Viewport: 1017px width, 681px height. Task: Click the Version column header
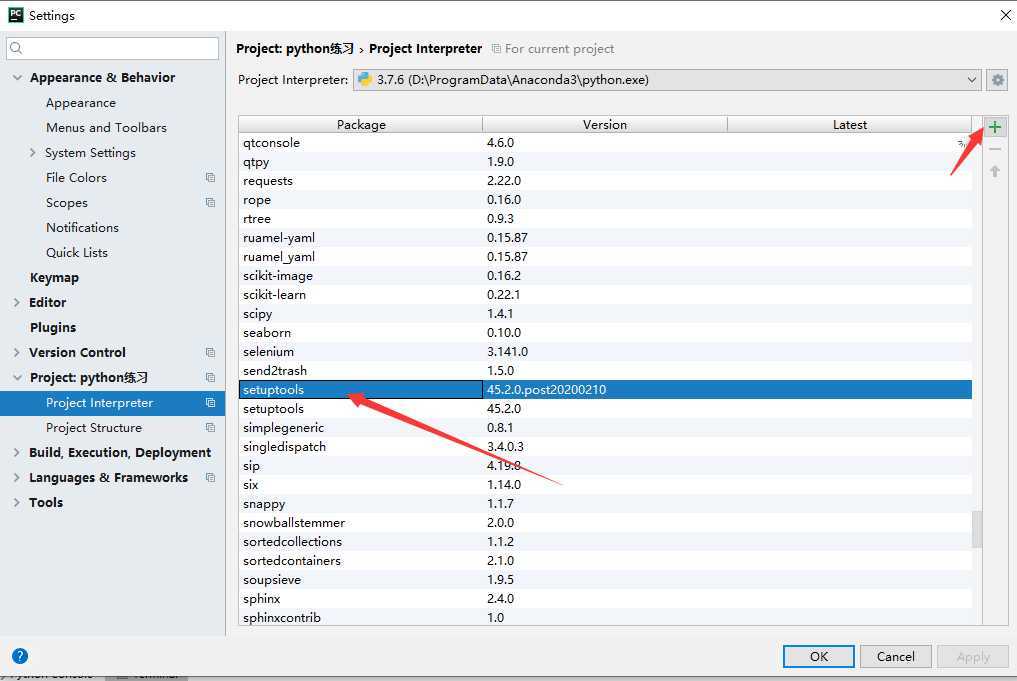604,125
